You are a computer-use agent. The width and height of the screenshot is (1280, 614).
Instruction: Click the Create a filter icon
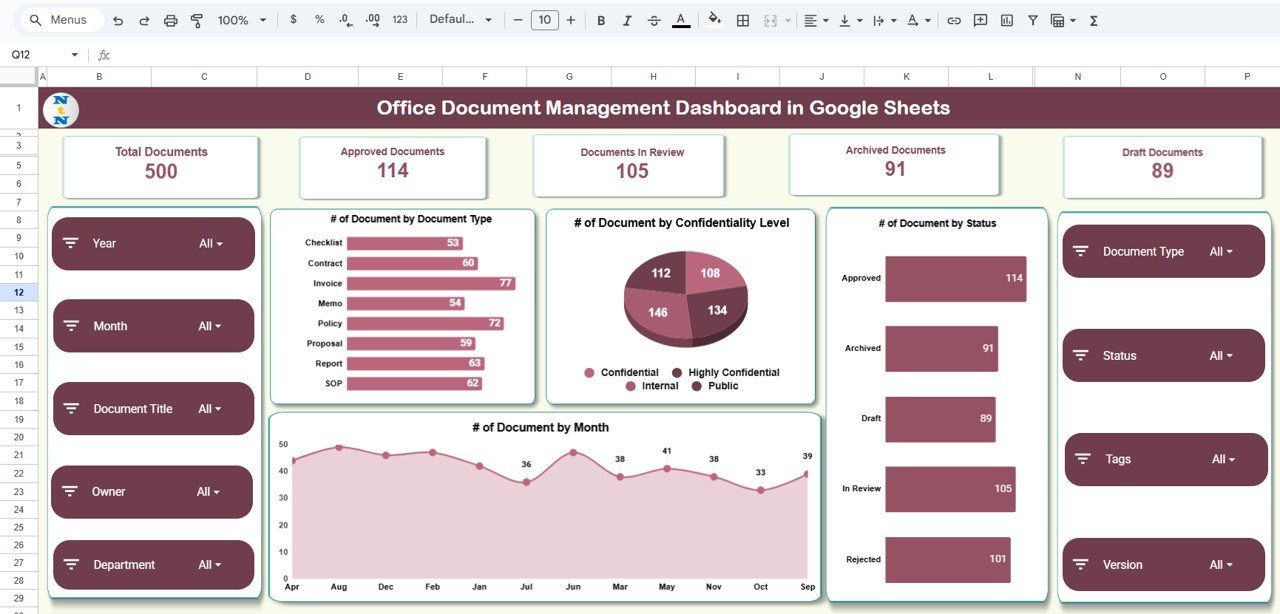point(1032,19)
